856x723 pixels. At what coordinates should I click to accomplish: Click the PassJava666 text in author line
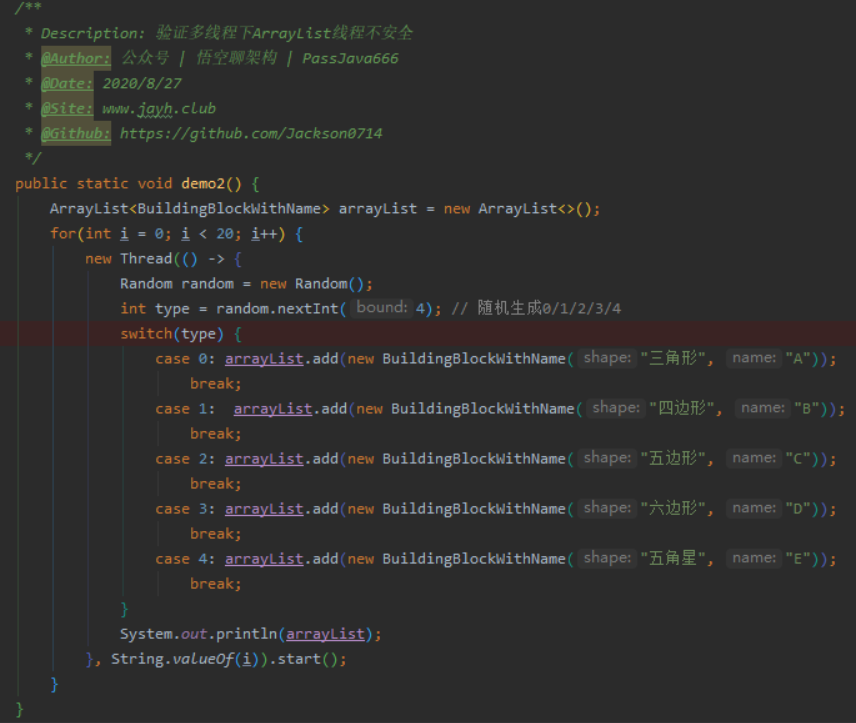350,58
